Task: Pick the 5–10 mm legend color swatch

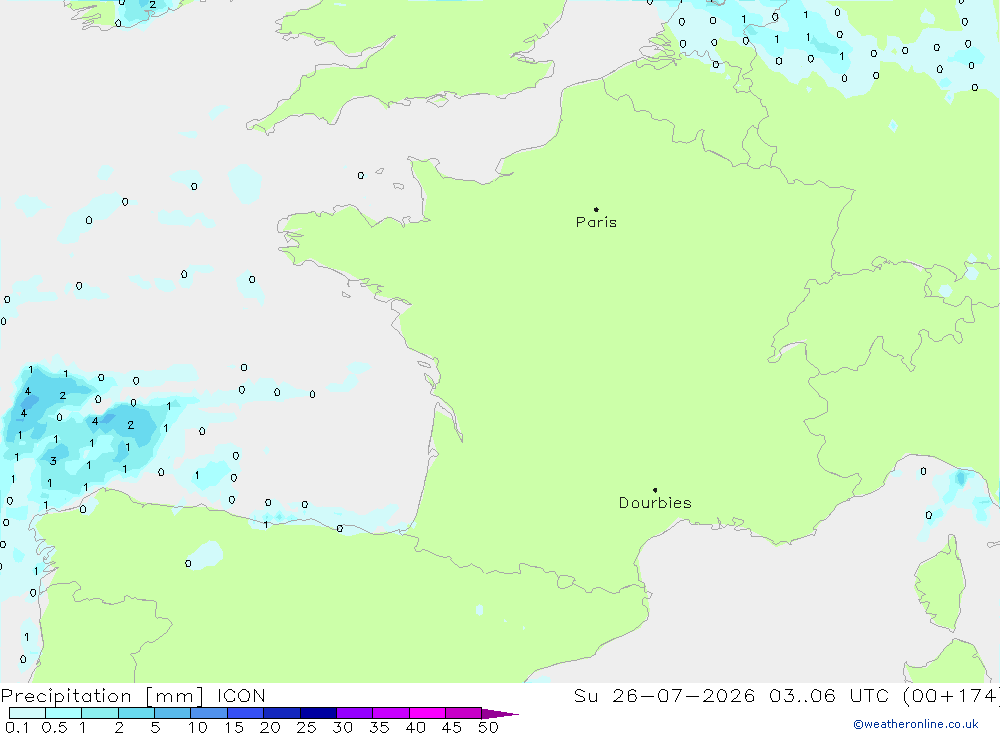Action: [173, 713]
